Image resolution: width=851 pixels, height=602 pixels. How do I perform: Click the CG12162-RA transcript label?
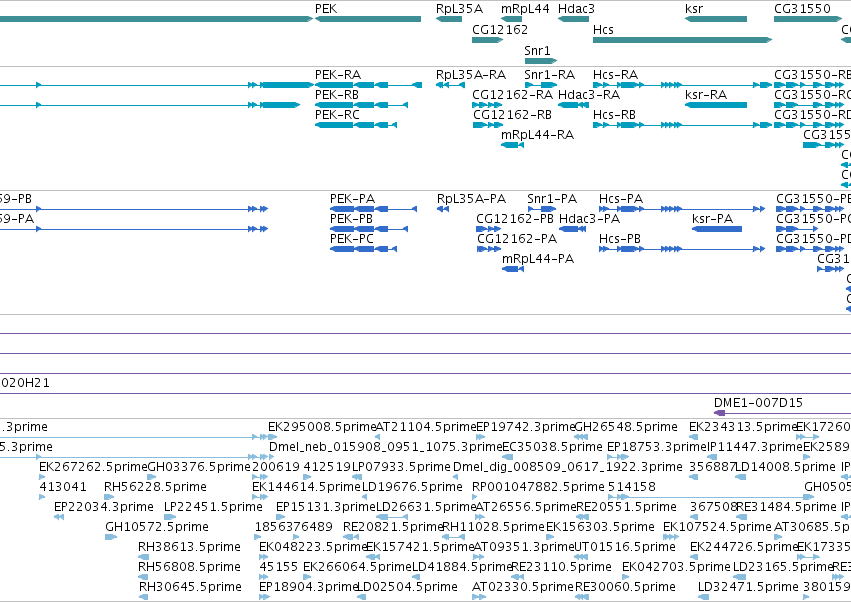pyautogui.click(x=513, y=94)
